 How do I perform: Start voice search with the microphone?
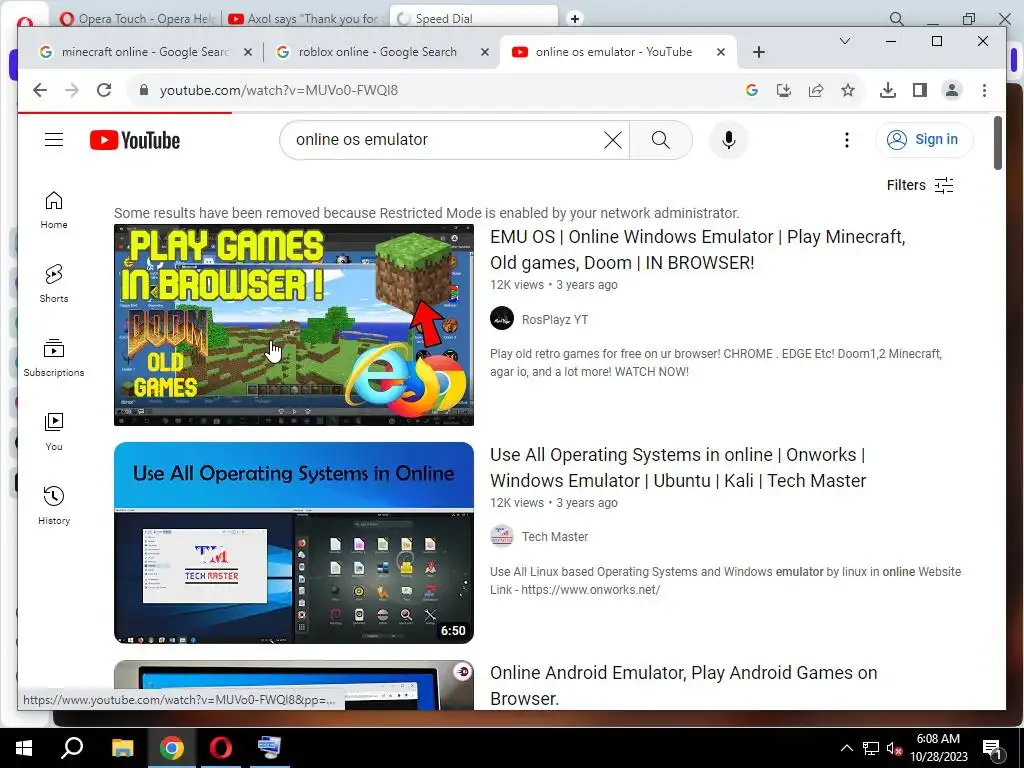[729, 140]
